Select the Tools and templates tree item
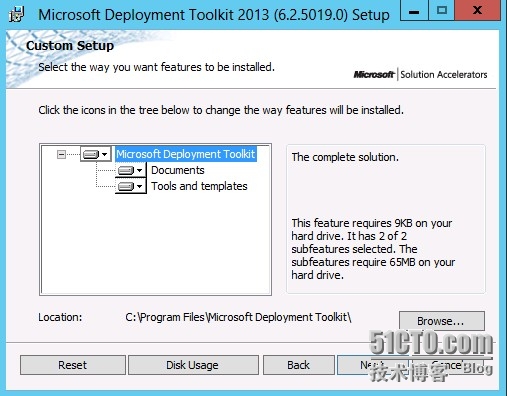 click(x=199, y=186)
